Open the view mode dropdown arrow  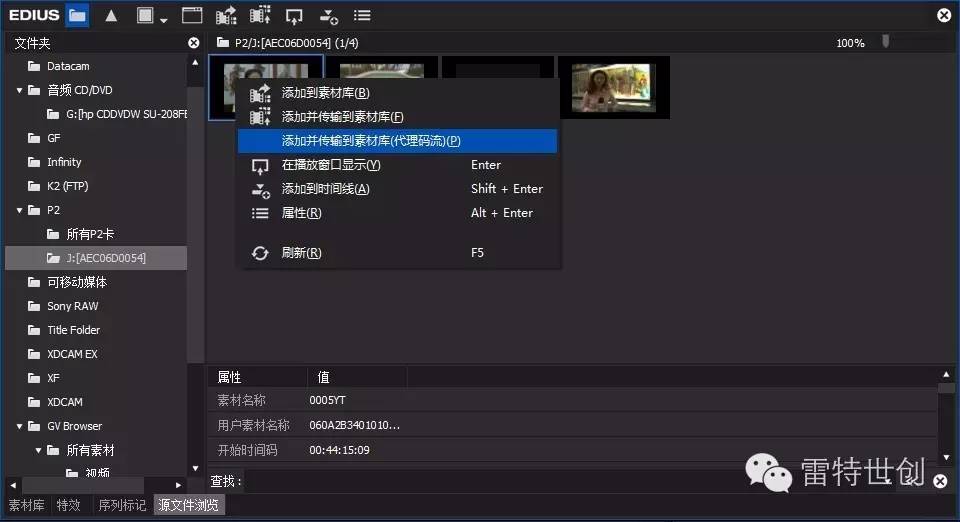coord(163,20)
